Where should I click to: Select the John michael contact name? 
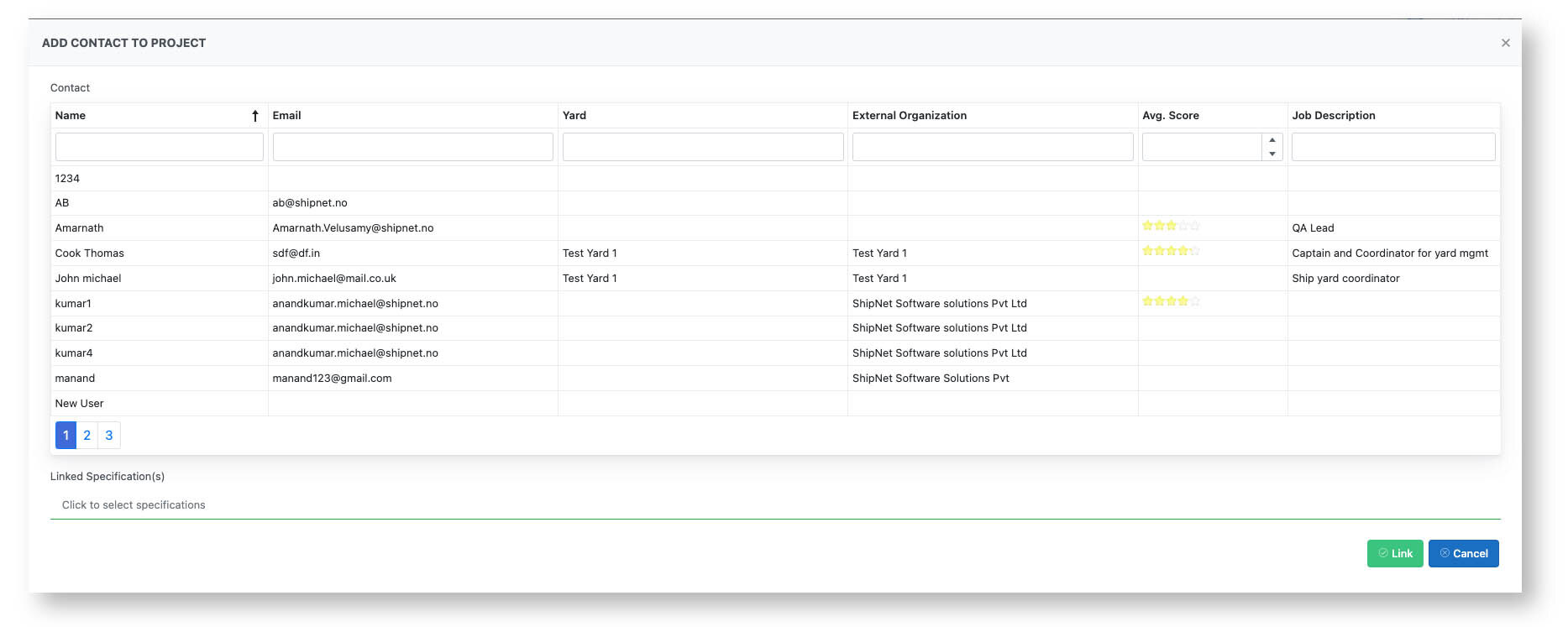pyautogui.click(x=88, y=279)
